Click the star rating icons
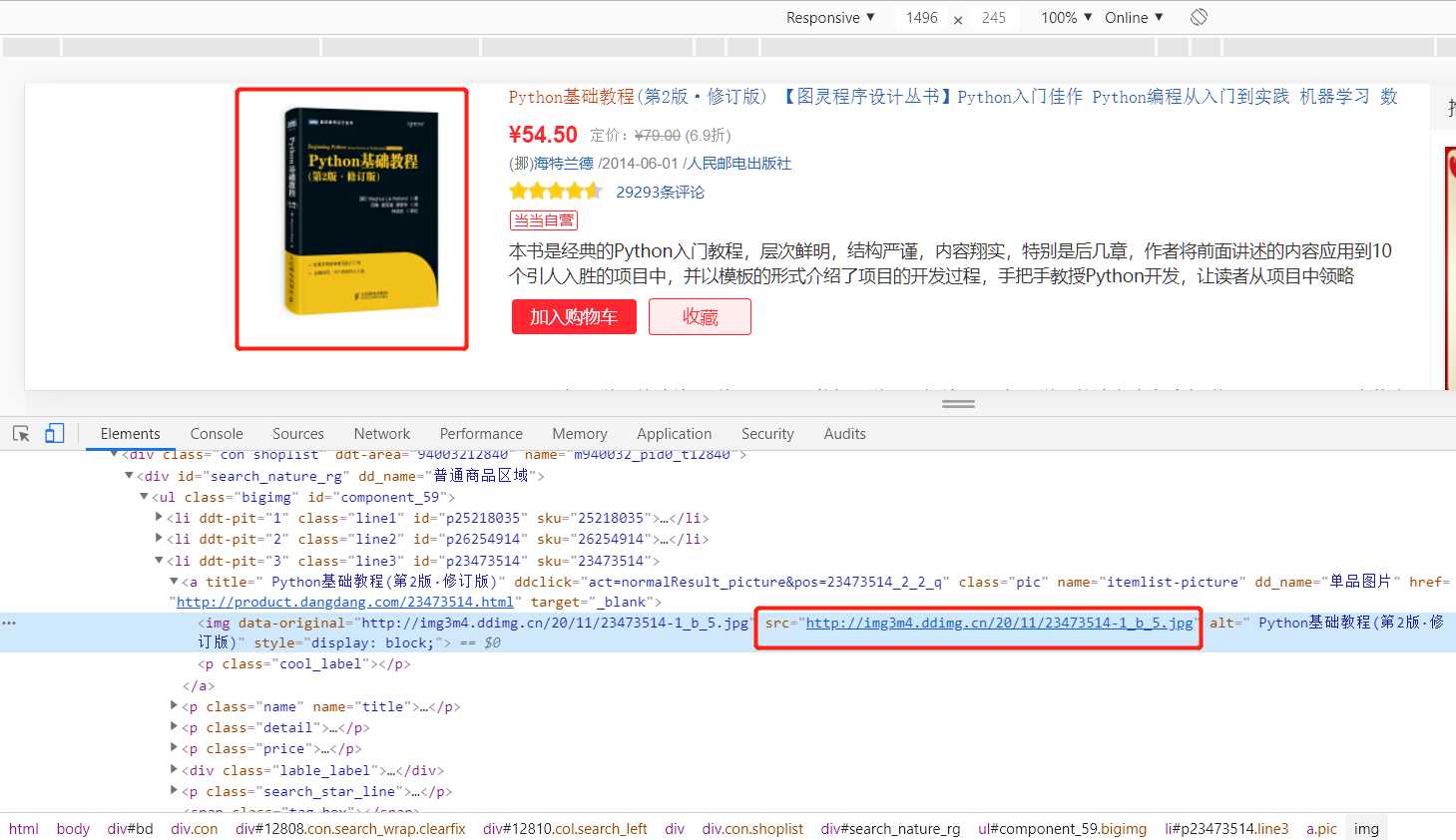This screenshot has width=1456, height=840. [556, 191]
